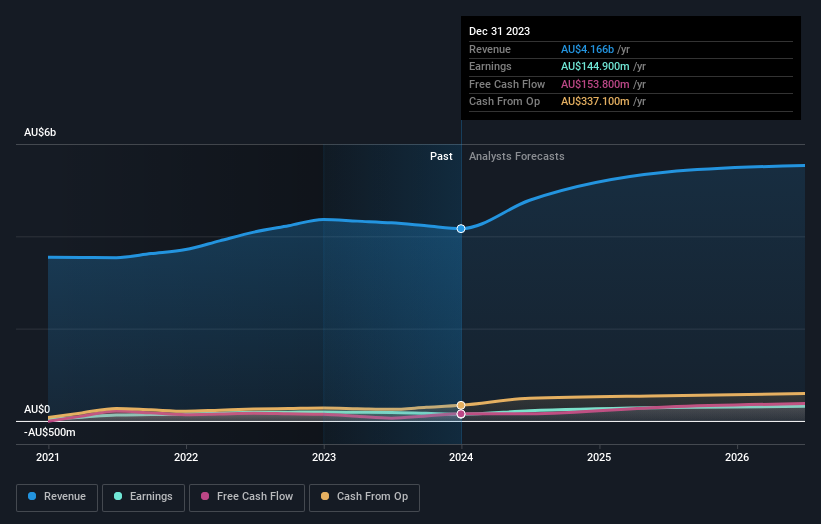Click the AU$0 y-axis label
The image size is (821, 524).
pyautogui.click(x=37, y=409)
